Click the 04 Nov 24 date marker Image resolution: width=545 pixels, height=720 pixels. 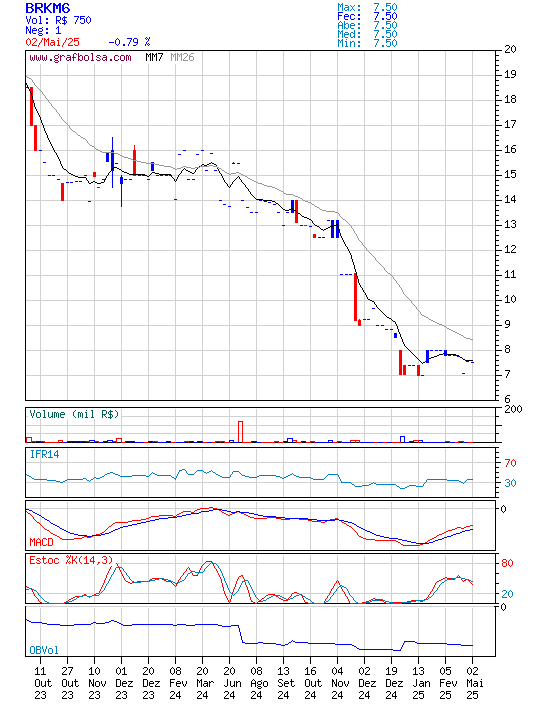click(x=337, y=683)
